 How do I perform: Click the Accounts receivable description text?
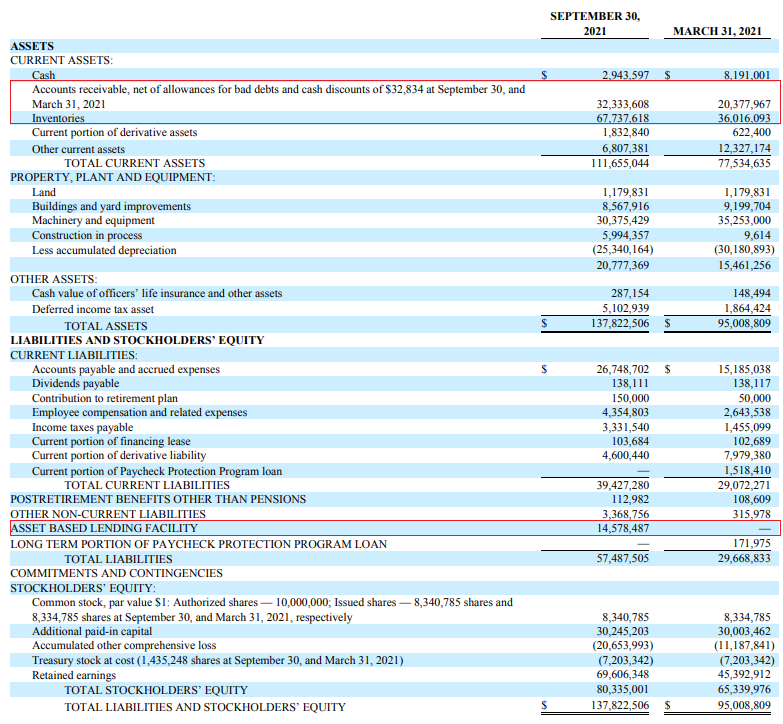[x=278, y=96]
